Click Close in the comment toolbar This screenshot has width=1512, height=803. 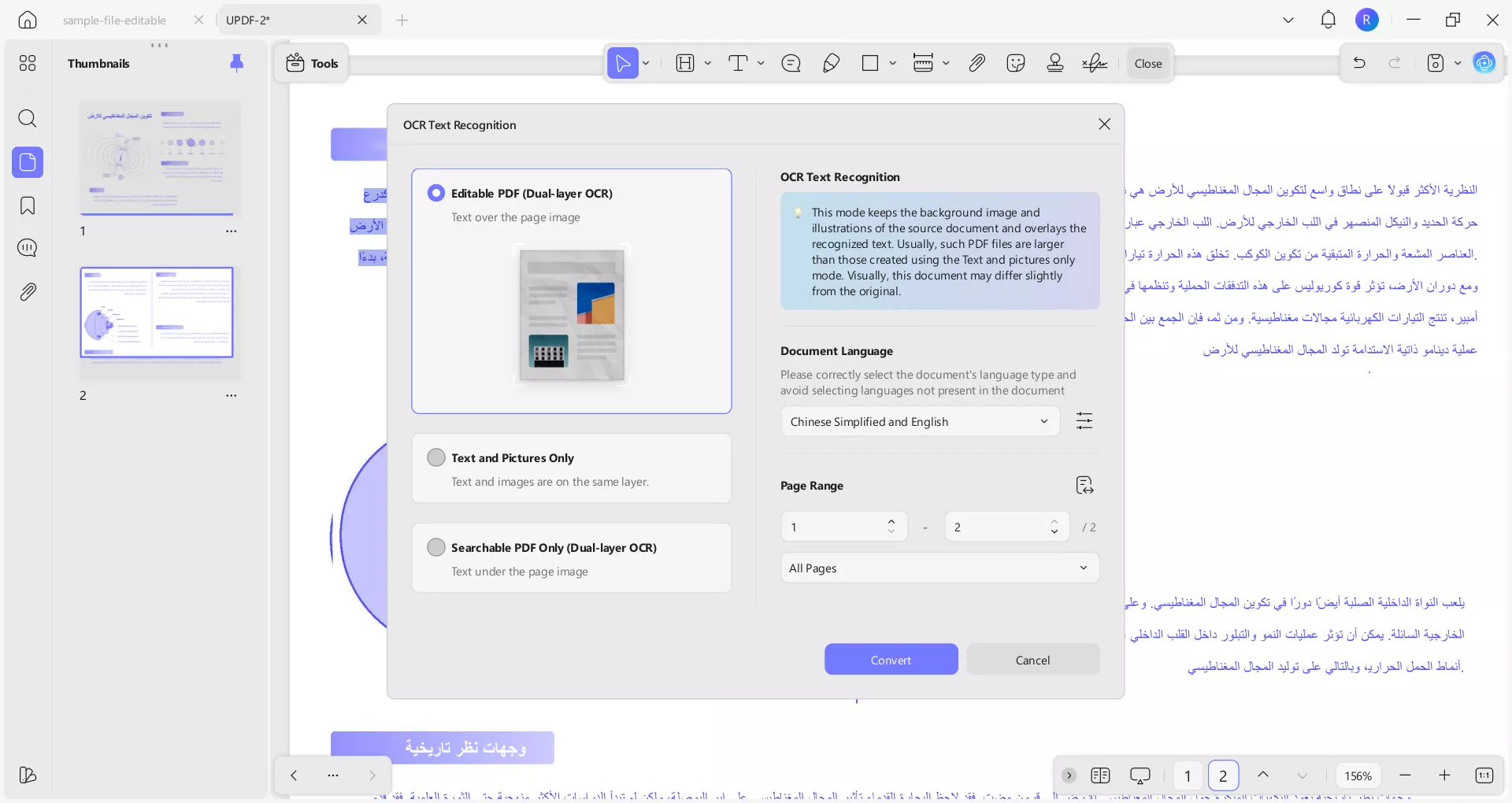1148,64
